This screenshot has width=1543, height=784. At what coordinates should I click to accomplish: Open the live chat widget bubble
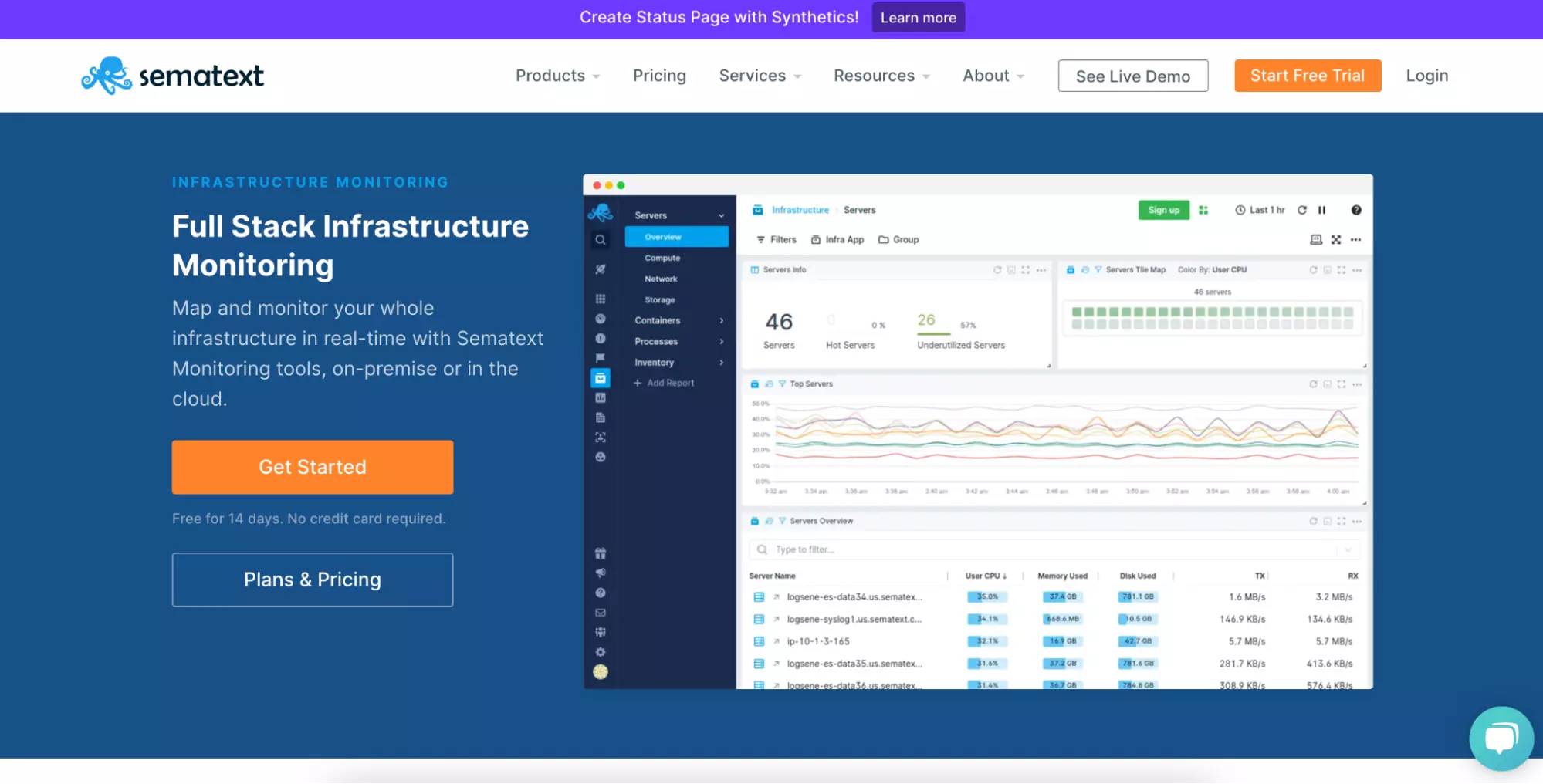click(x=1501, y=738)
